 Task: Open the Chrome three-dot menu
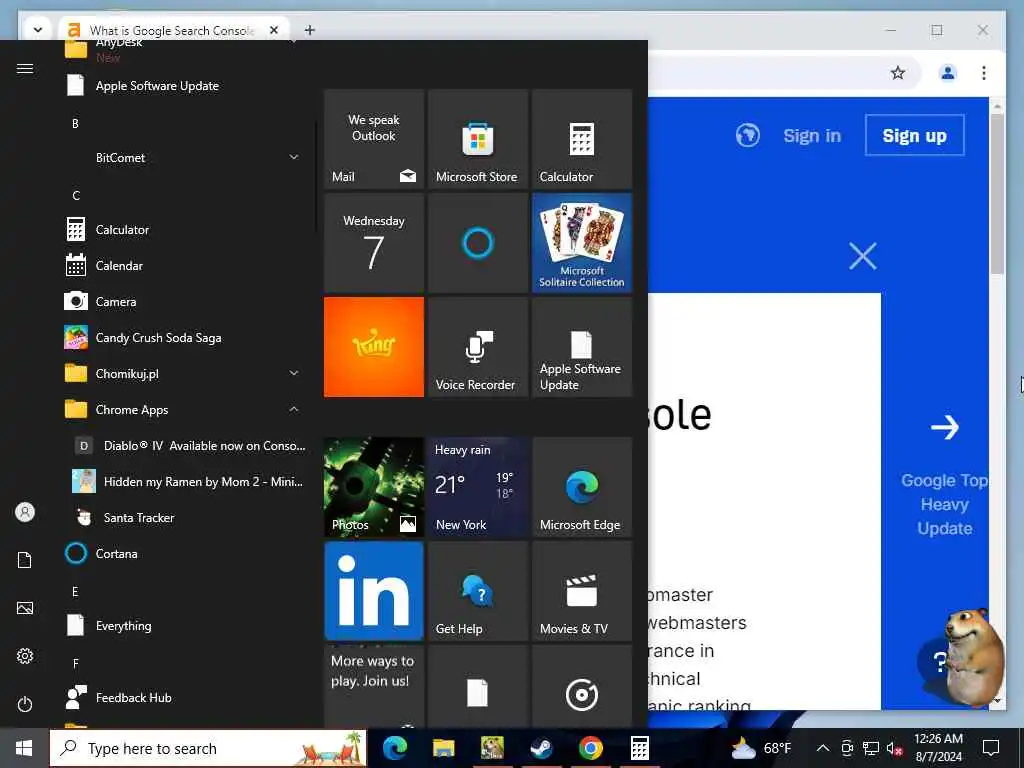tap(984, 72)
